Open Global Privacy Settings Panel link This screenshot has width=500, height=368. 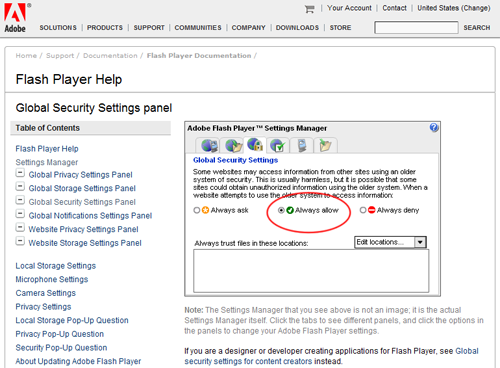click(x=80, y=175)
